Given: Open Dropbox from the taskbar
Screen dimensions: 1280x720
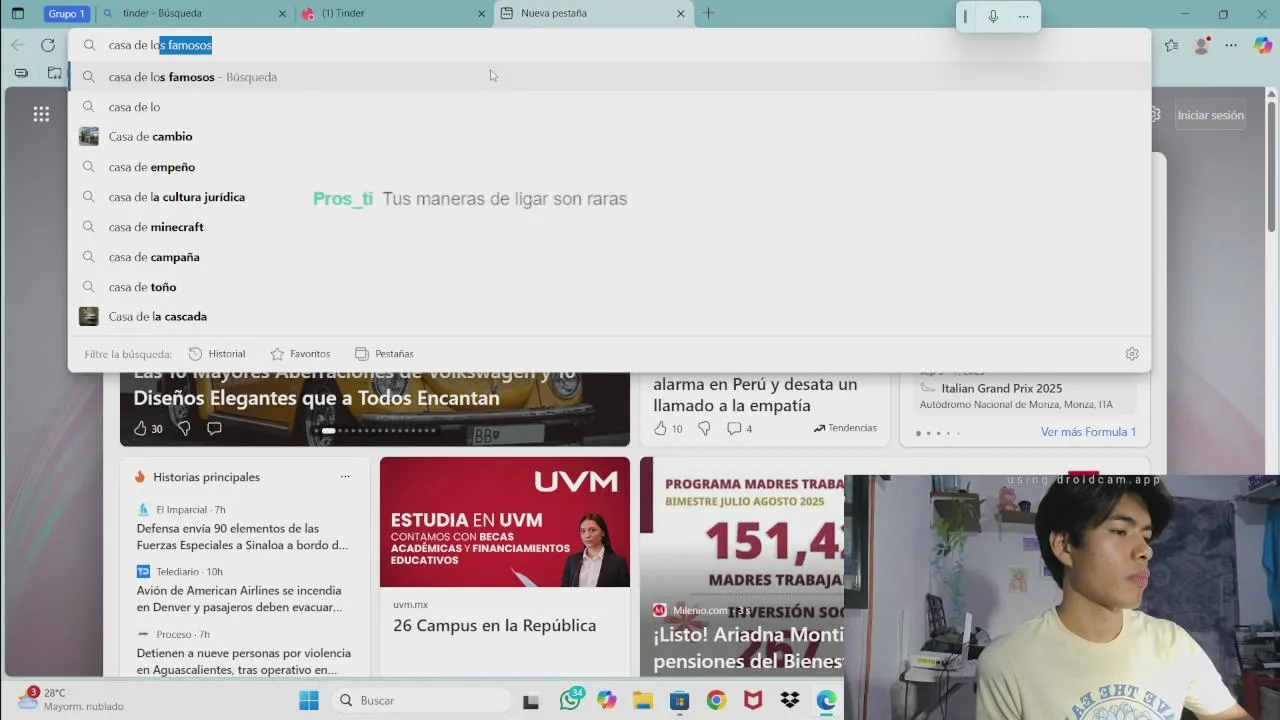Looking at the screenshot, I should pyautogui.click(x=789, y=700).
